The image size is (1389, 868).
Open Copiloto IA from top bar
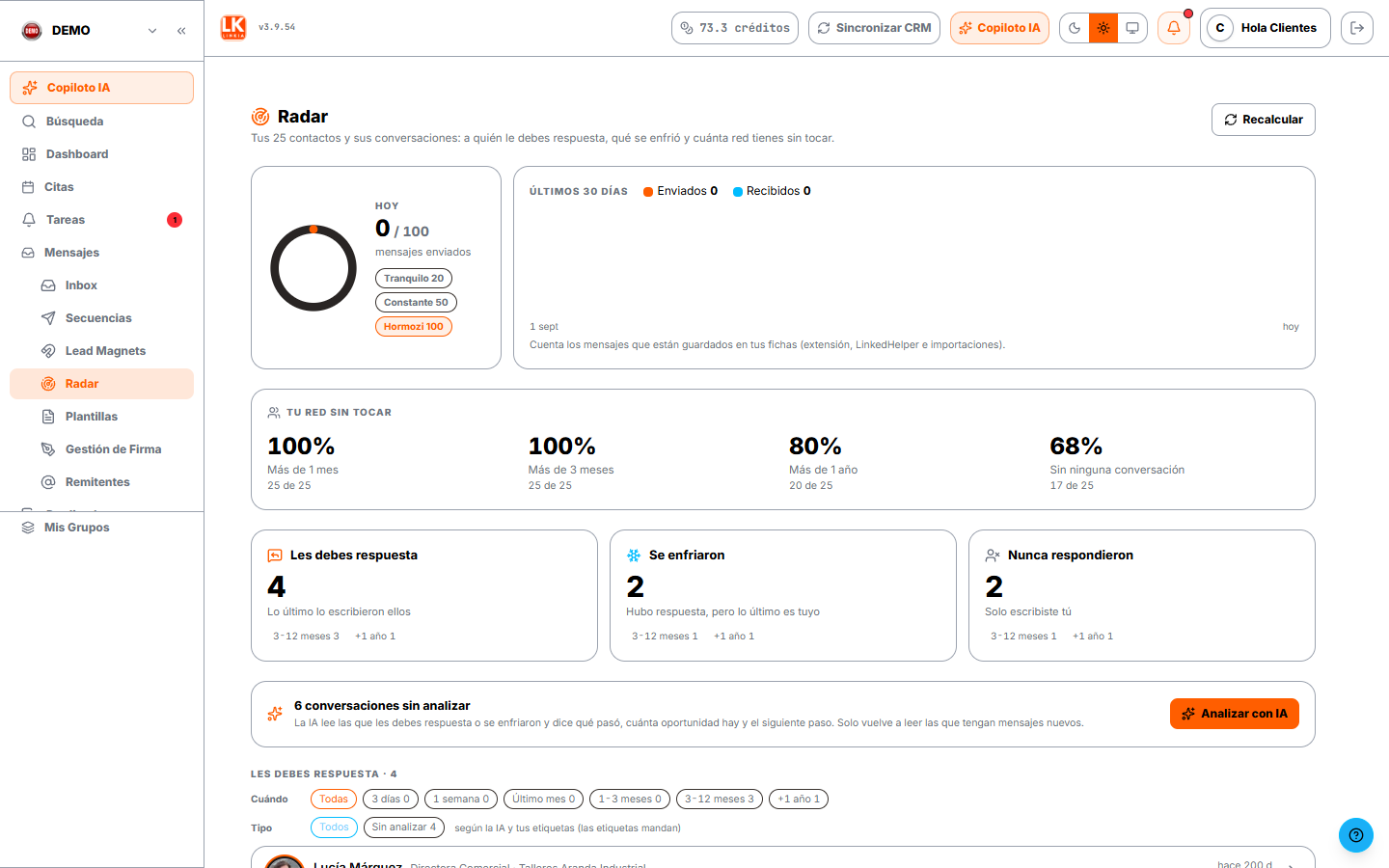click(999, 28)
